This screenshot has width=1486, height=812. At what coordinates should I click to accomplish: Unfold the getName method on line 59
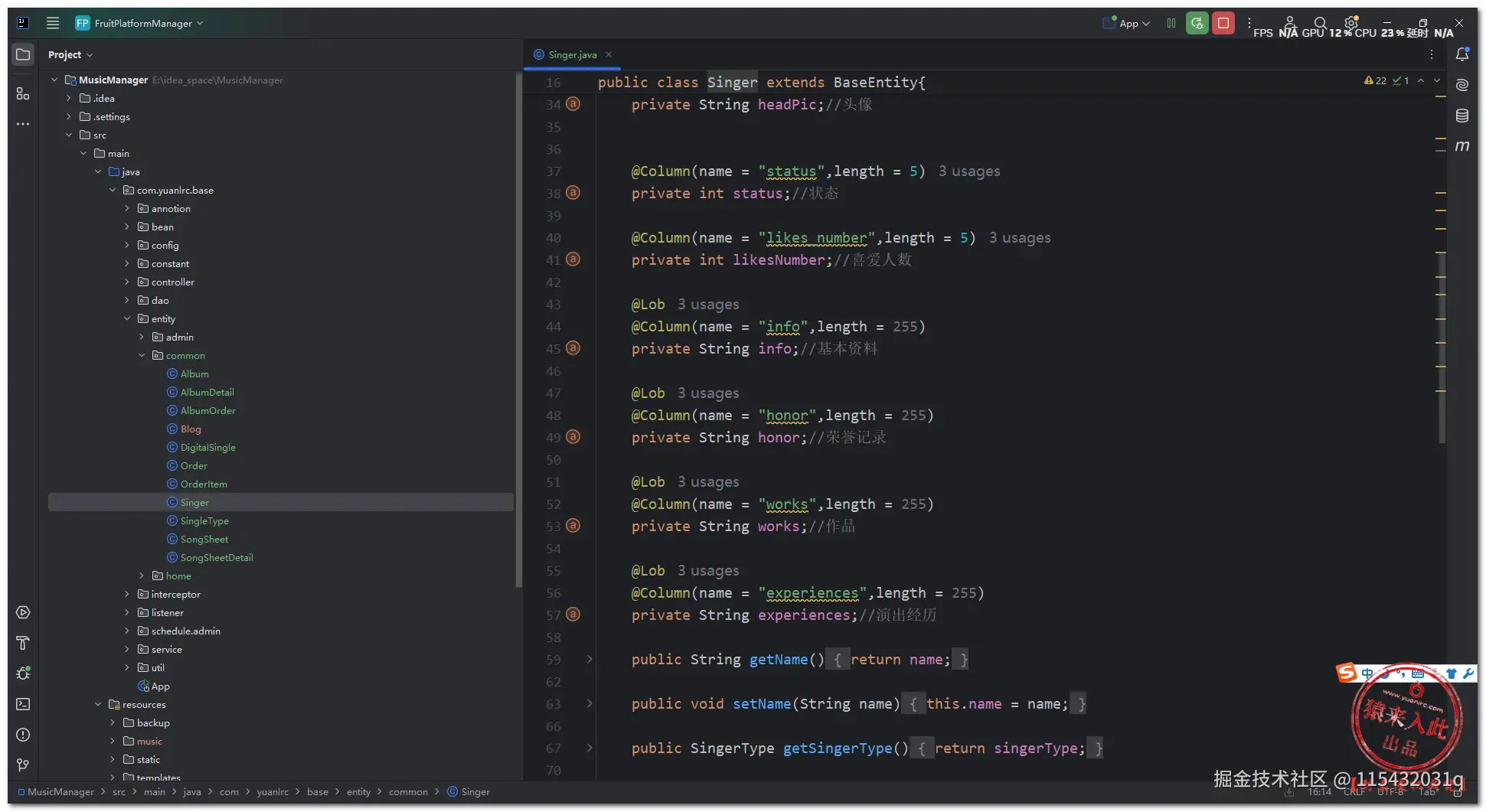[x=590, y=659]
